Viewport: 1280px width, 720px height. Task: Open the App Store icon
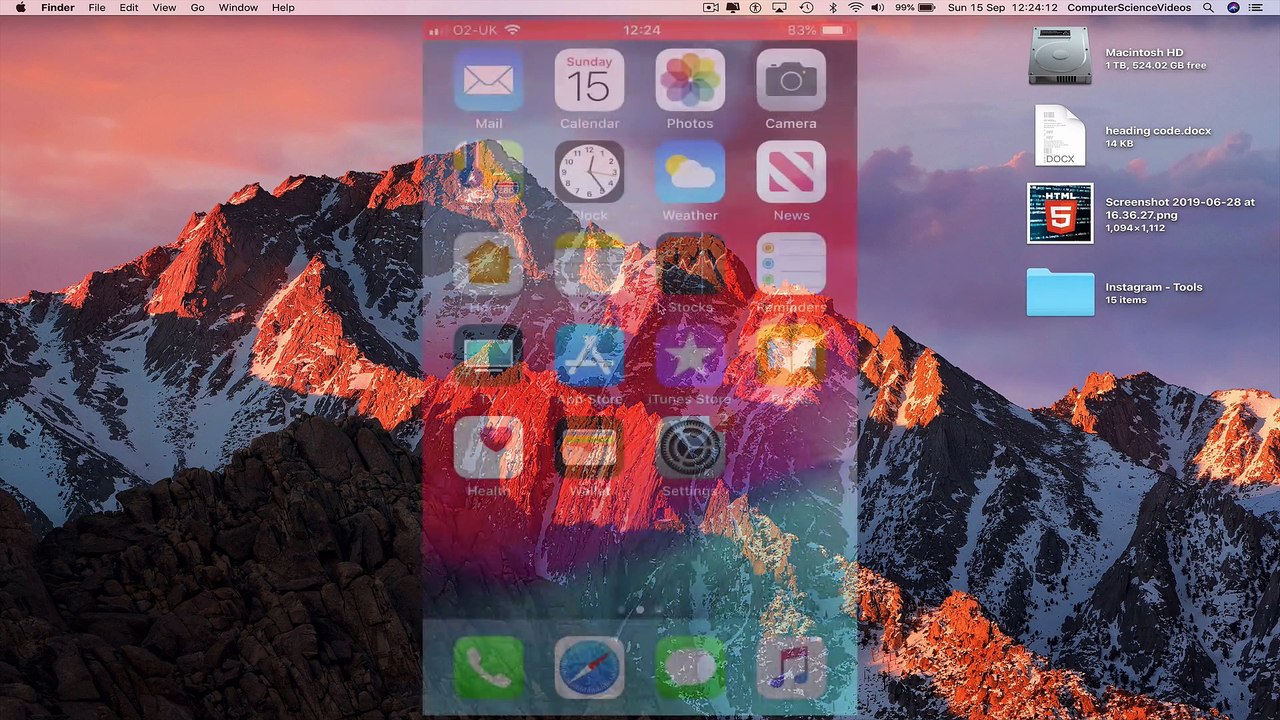coord(589,356)
